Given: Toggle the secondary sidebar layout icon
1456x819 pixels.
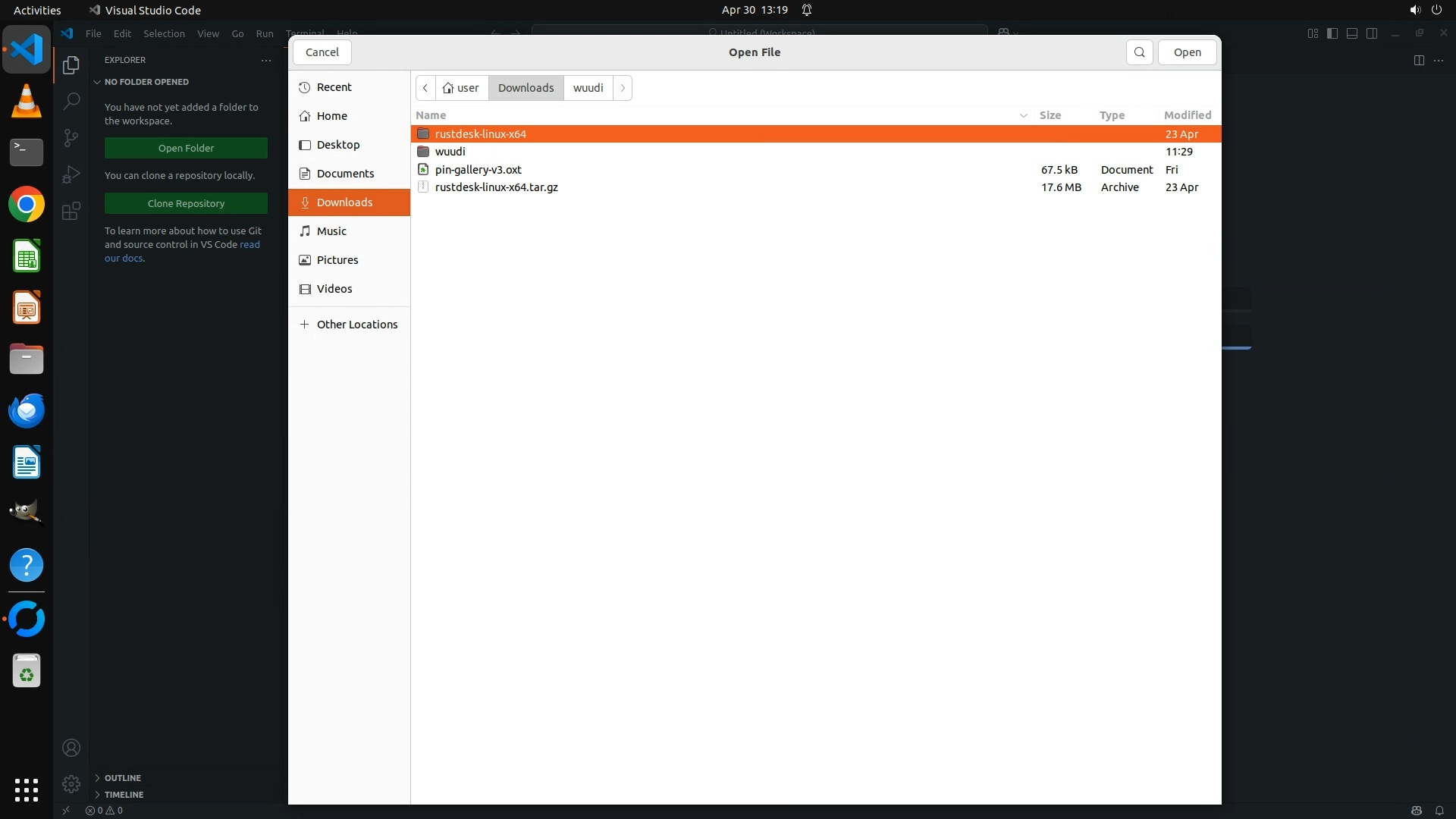Looking at the screenshot, I should [1372, 33].
